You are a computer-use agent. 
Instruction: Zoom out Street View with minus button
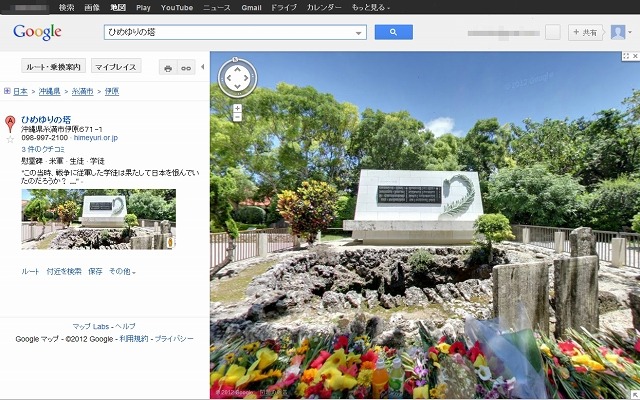tap(238, 118)
